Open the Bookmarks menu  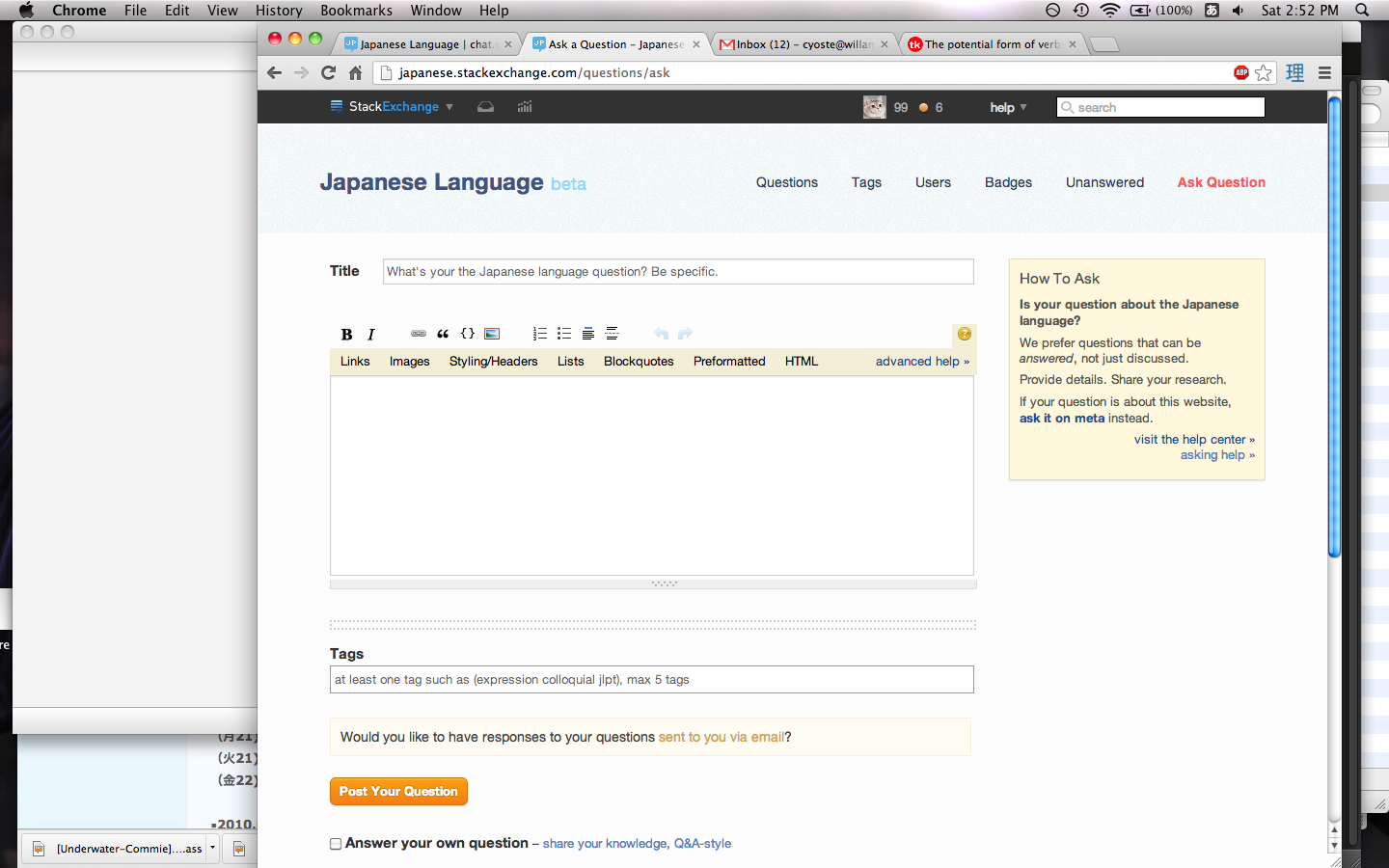click(x=356, y=10)
